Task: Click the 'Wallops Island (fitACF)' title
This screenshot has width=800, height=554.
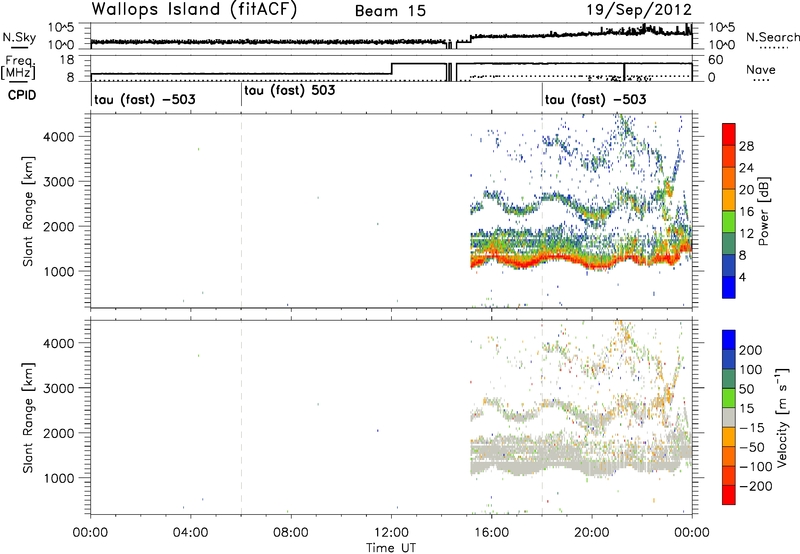Action: click(194, 10)
